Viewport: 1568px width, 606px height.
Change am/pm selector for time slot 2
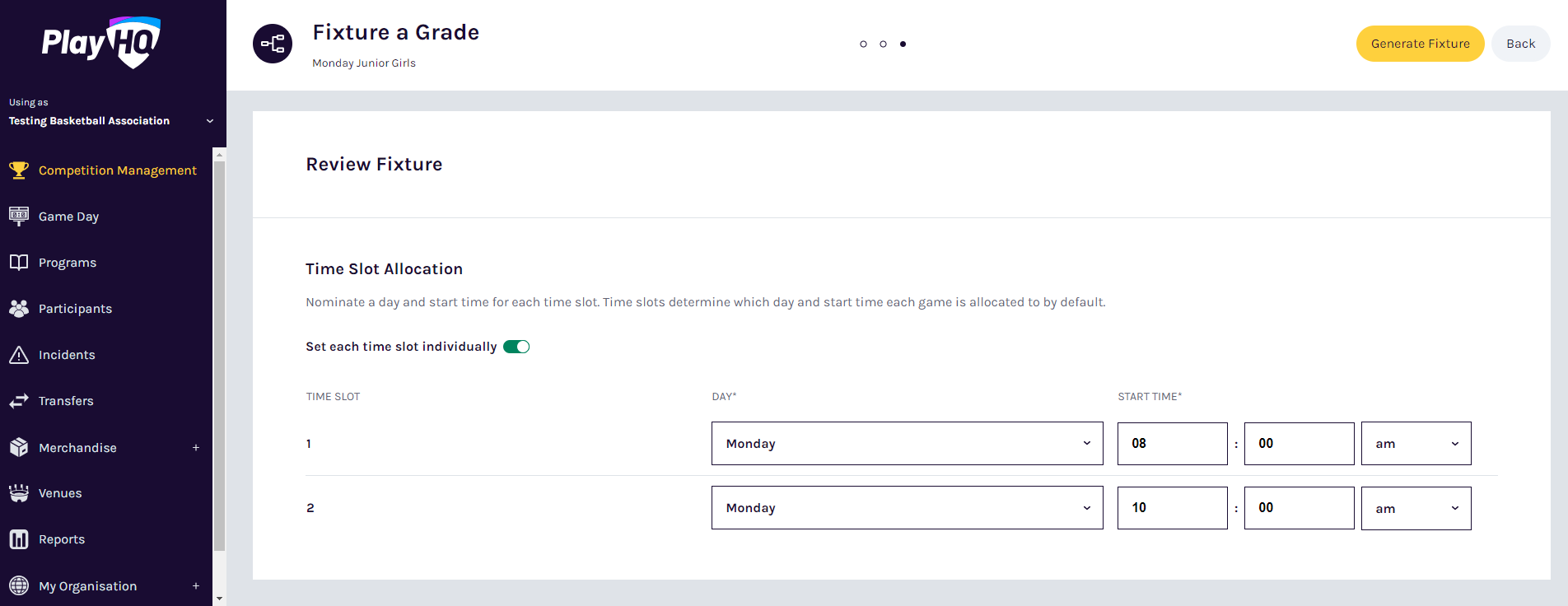pyautogui.click(x=1416, y=508)
